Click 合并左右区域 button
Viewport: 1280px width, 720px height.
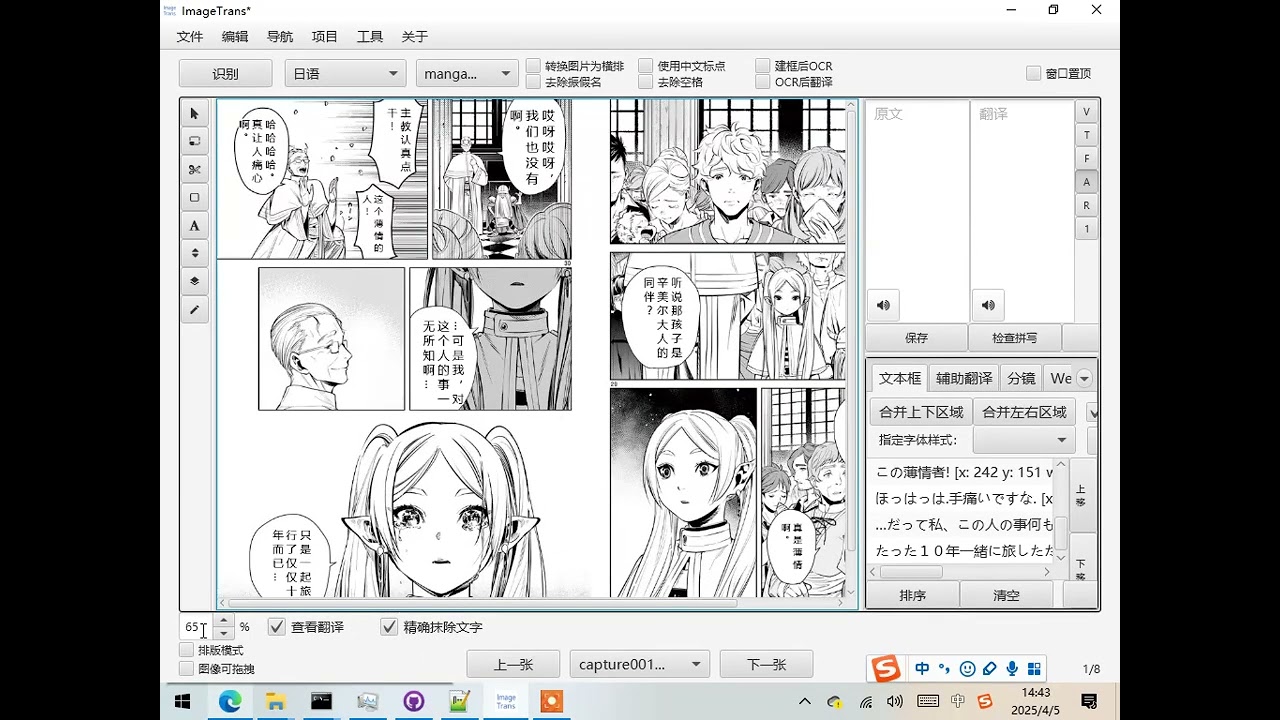[x=1024, y=412]
